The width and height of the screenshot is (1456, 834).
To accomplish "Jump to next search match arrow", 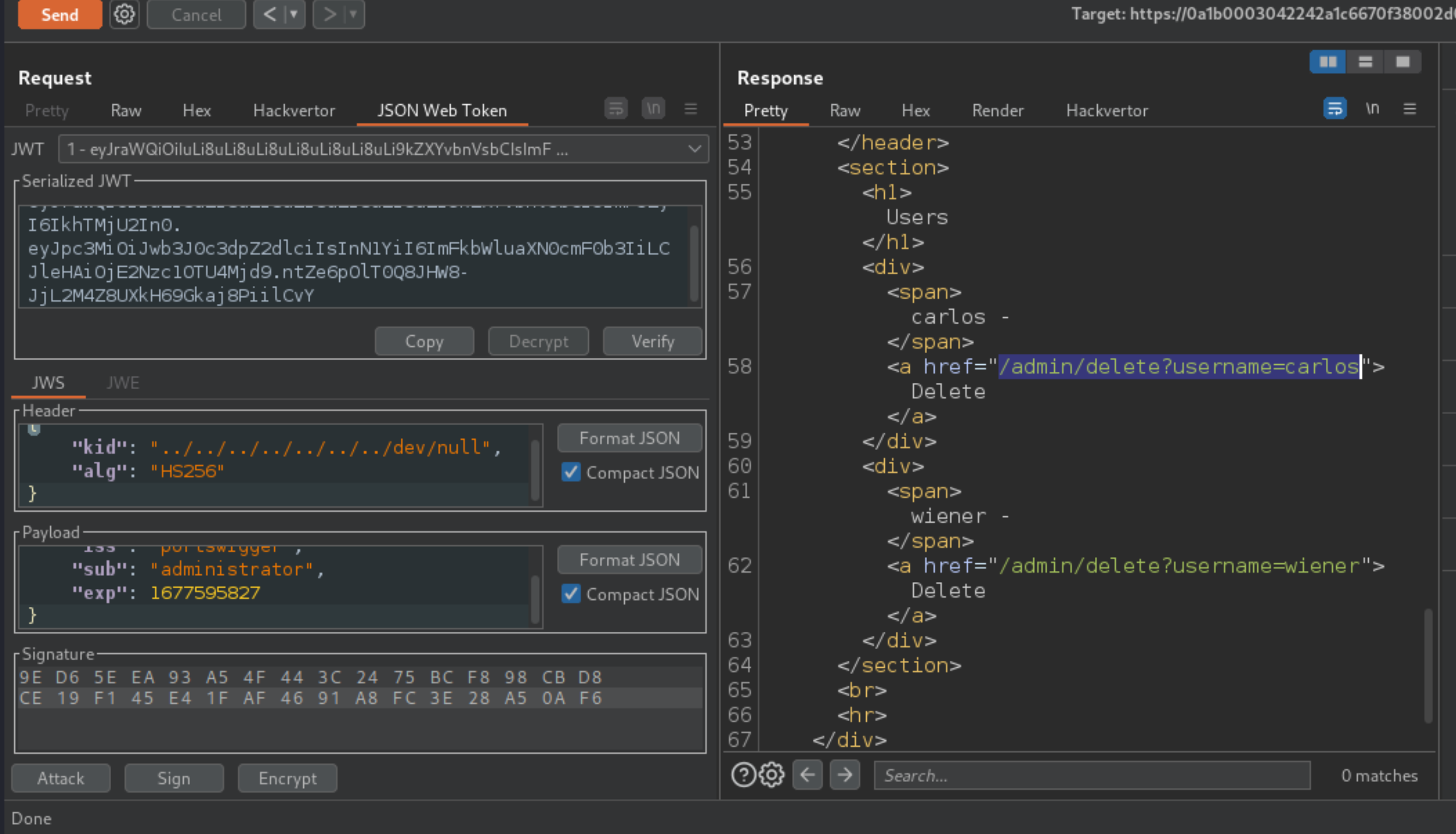I will pos(845,775).
